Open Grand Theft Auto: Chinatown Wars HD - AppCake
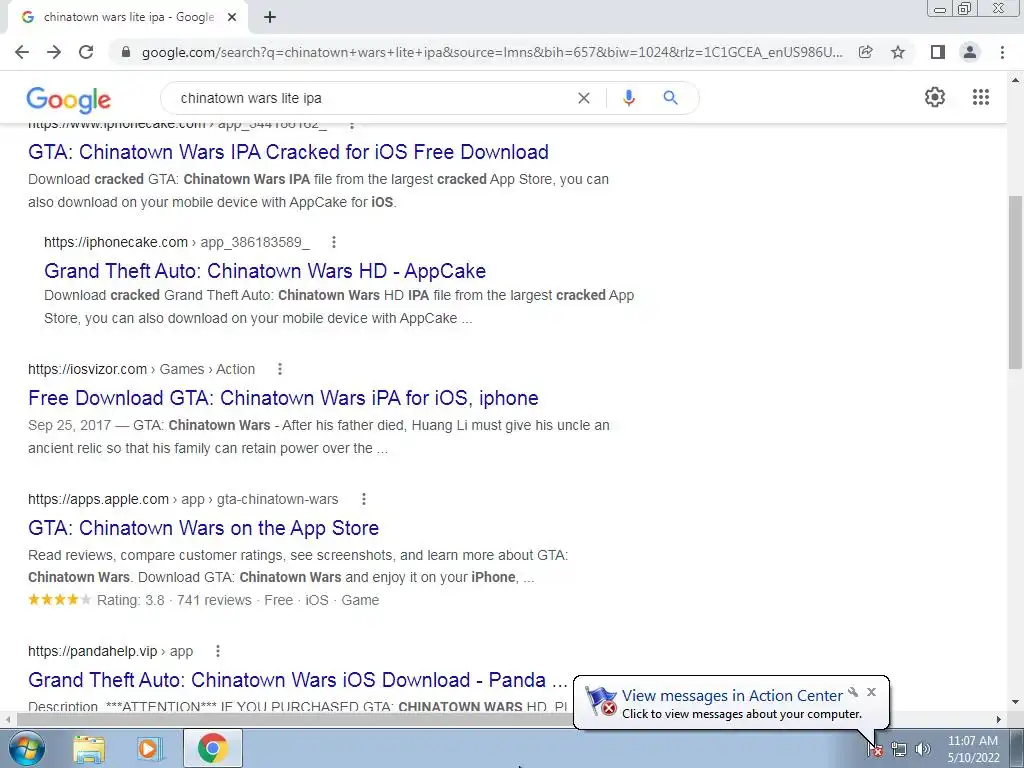1024x768 pixels. [265, 270]
